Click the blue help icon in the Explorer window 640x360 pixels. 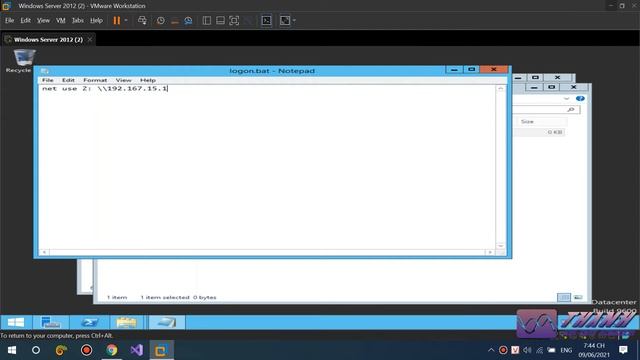[580, 98]
